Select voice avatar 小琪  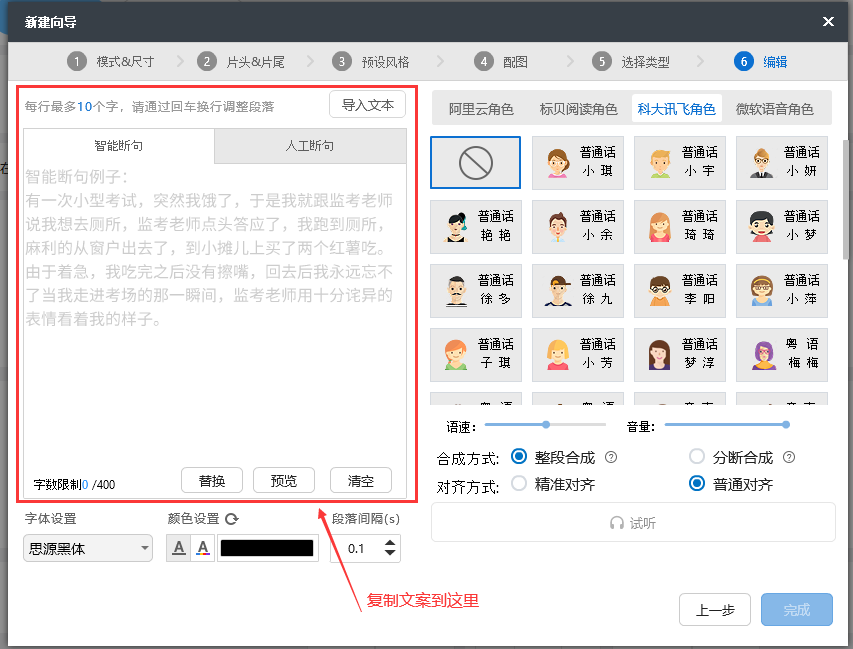(x=577, y=163)
